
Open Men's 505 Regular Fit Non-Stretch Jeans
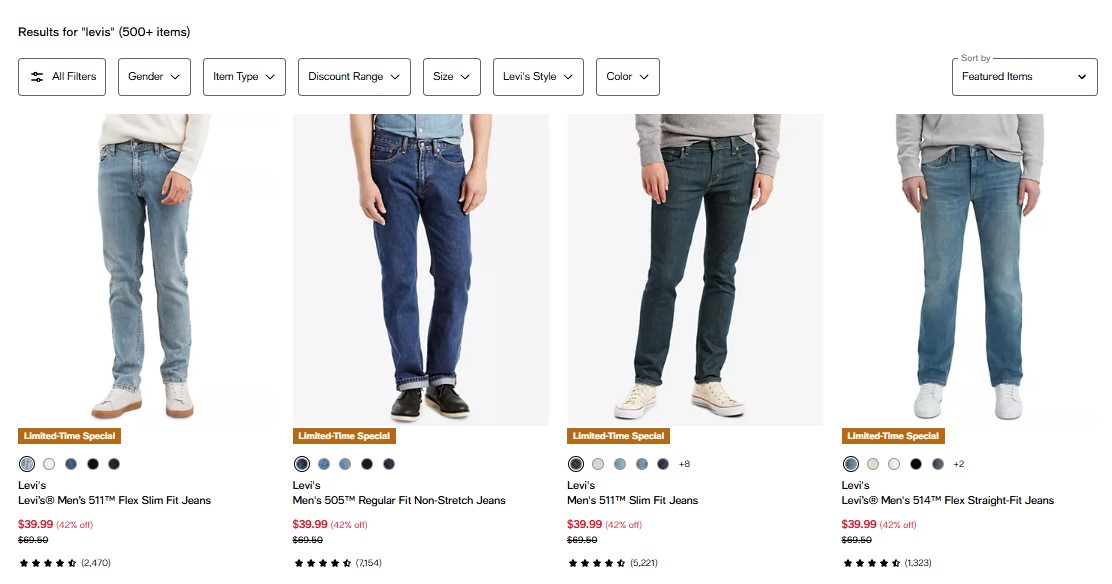point(399,500)
